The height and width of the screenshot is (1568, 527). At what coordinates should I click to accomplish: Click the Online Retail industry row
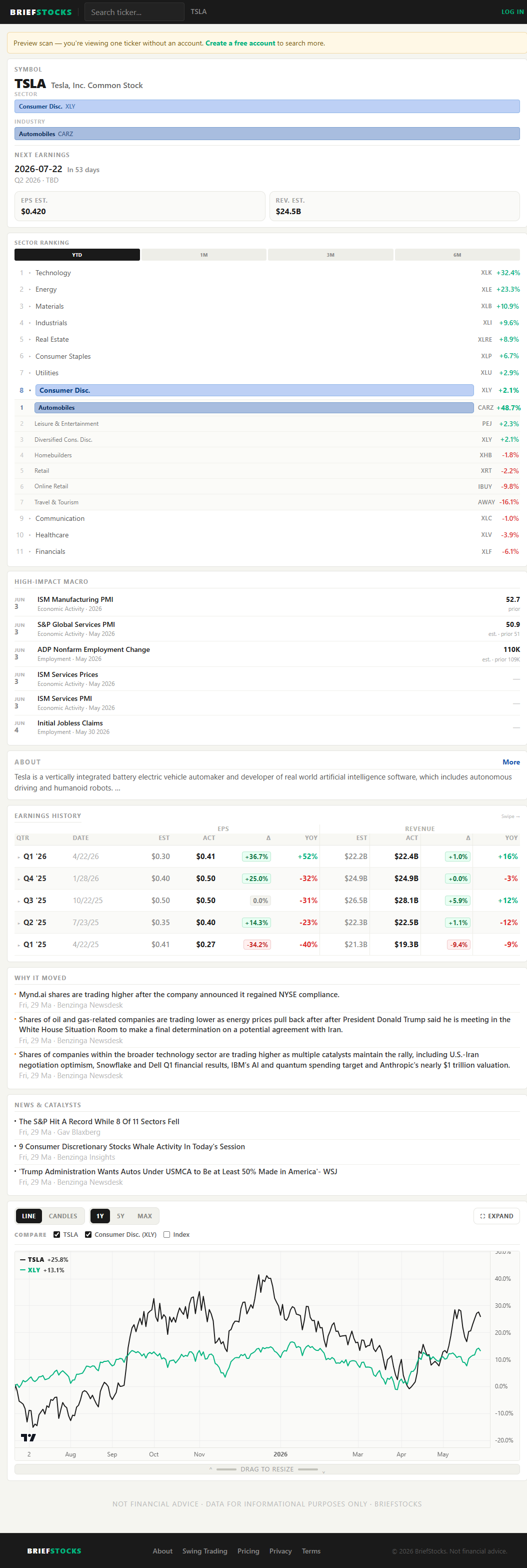[267, 486]
